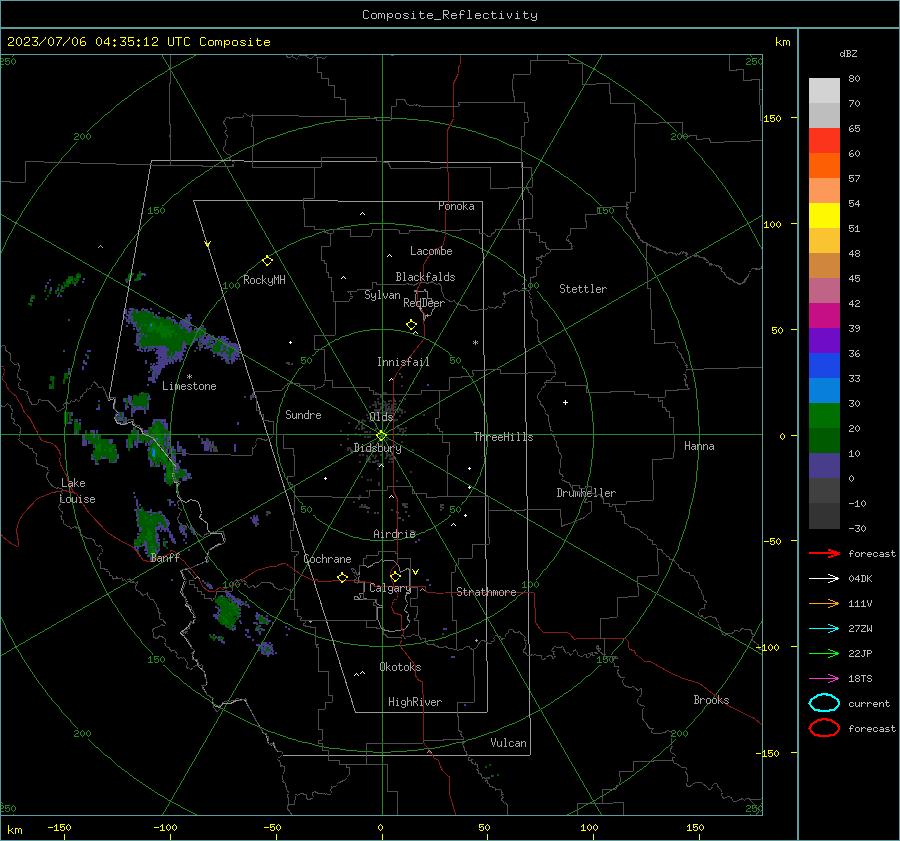
Task: Select the green 22JP arrow icon
Action: click(824, 653)
